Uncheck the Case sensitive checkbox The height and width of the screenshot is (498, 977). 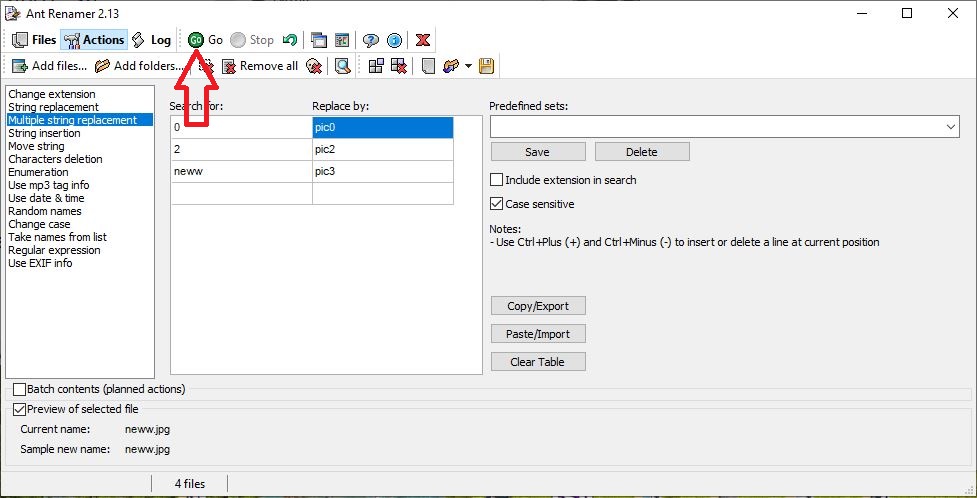pos(497,204)
